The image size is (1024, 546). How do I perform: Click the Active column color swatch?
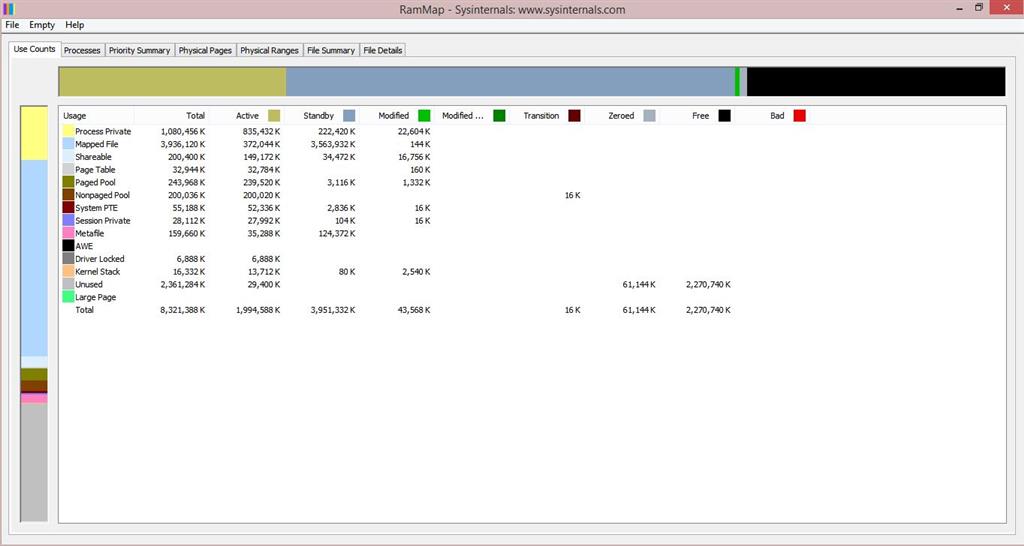point(274,116)
